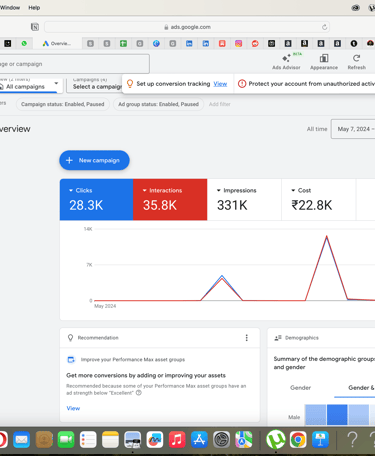This screenshot has width=375, height=456.
Task: Launch Music from the Dock
Action: tap(177, 440)
